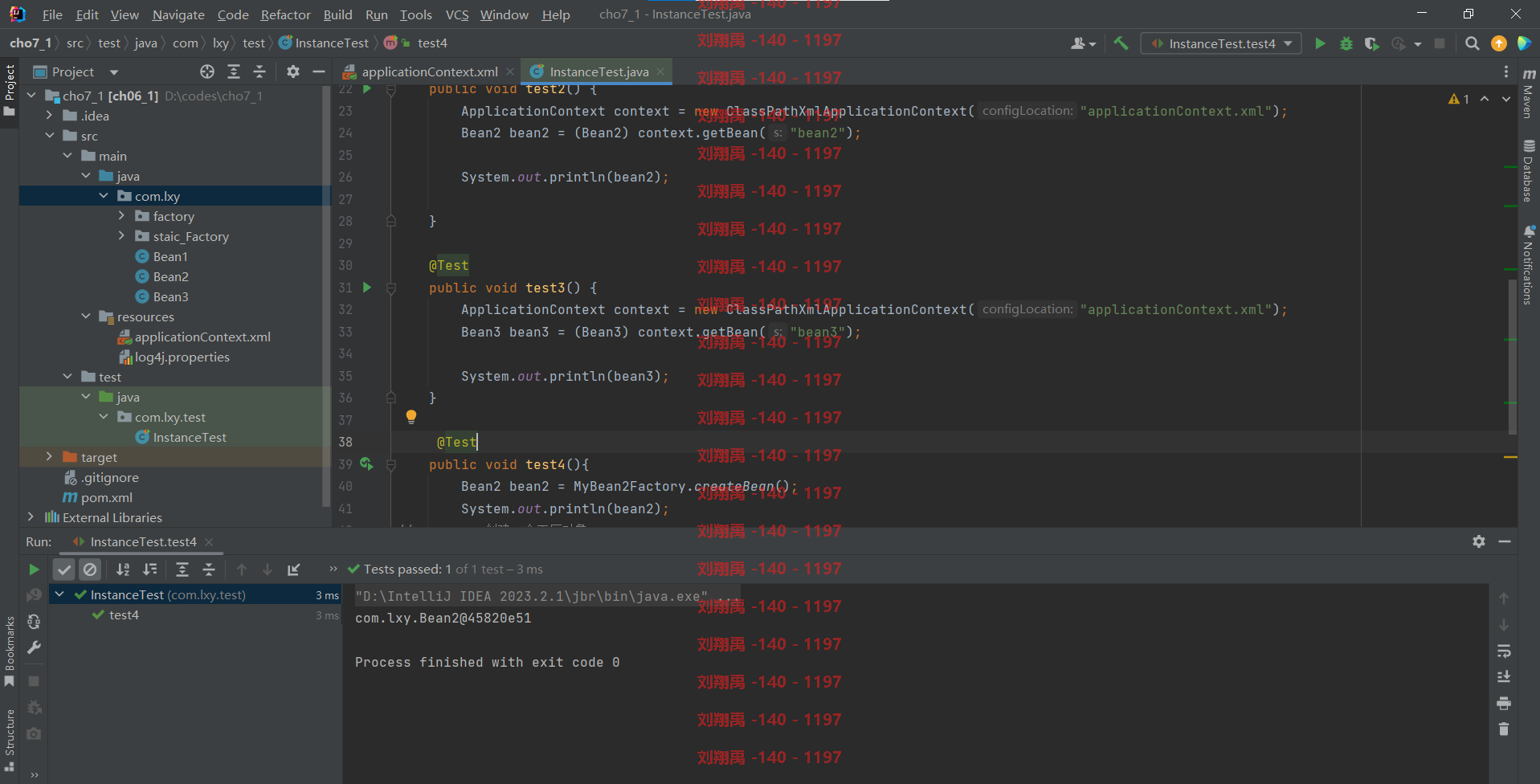The image size is (1540, 784).
Task: Open Project view mode dropdown
Action: [113, 71]
